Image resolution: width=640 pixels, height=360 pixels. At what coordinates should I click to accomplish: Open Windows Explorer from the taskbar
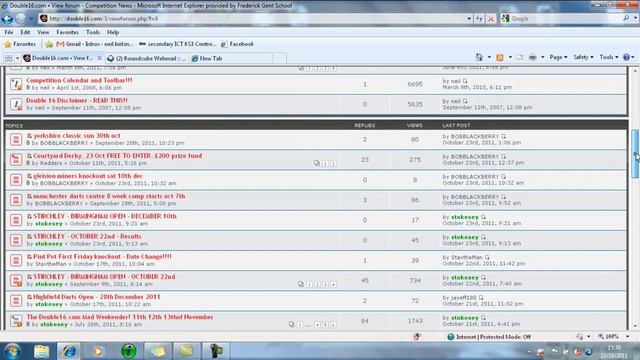click(x=41, y=351)
